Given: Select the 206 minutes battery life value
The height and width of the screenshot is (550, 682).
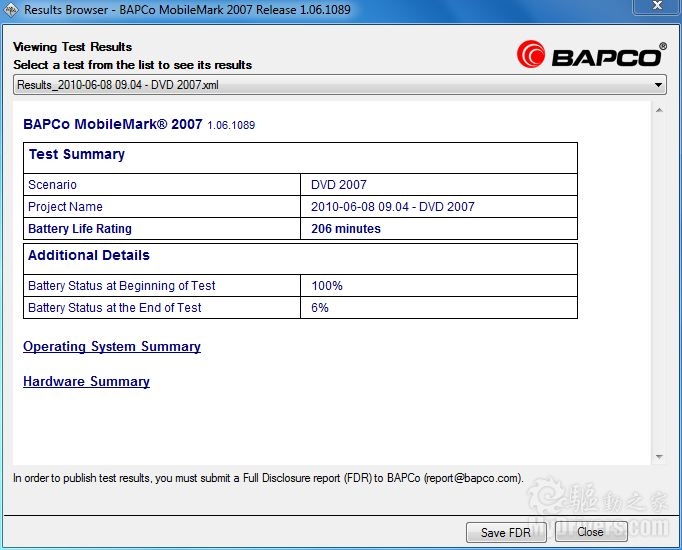Looking at the screenshot, I should 346,229.
